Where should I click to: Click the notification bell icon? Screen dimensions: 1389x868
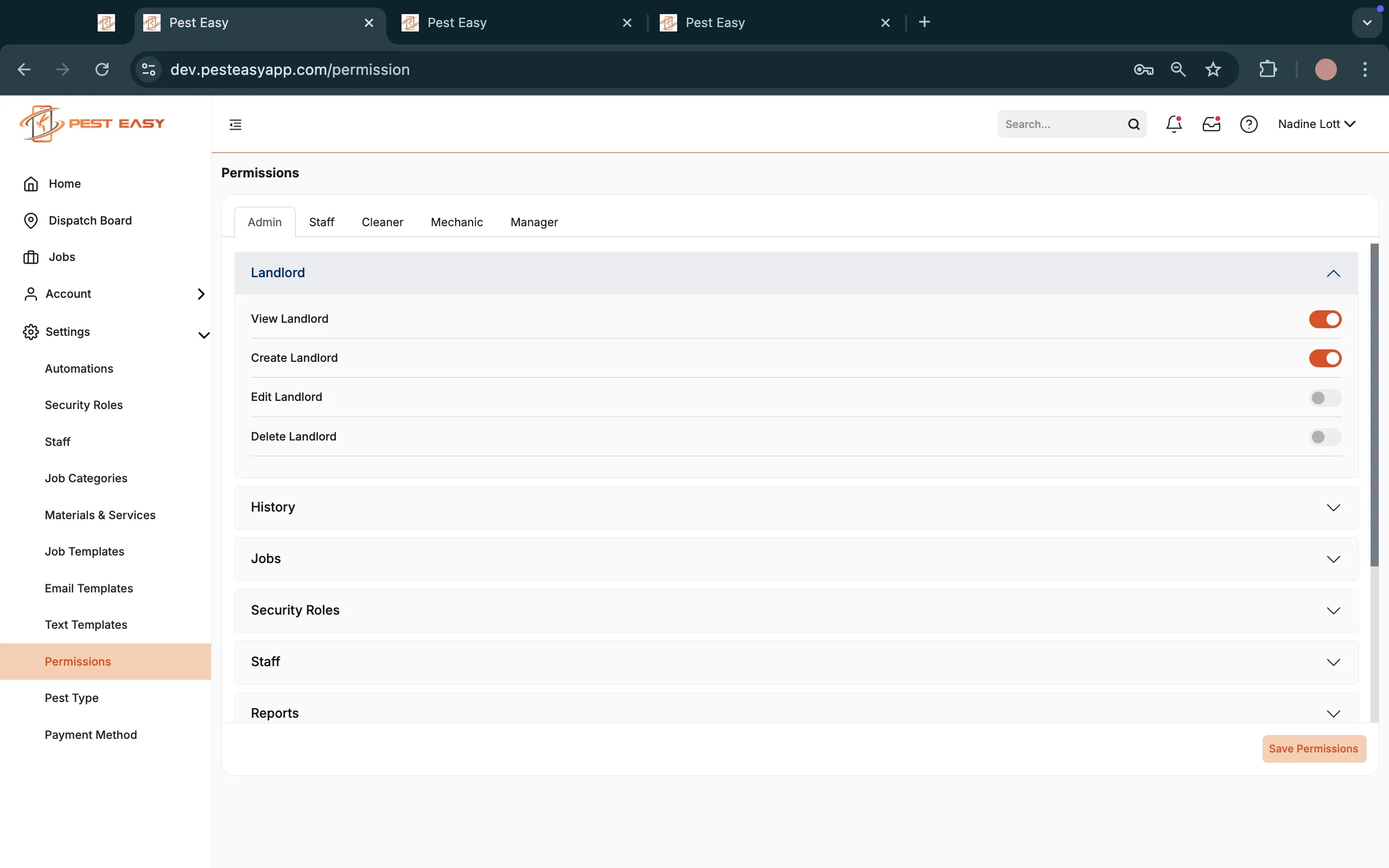click(1174, 124)
